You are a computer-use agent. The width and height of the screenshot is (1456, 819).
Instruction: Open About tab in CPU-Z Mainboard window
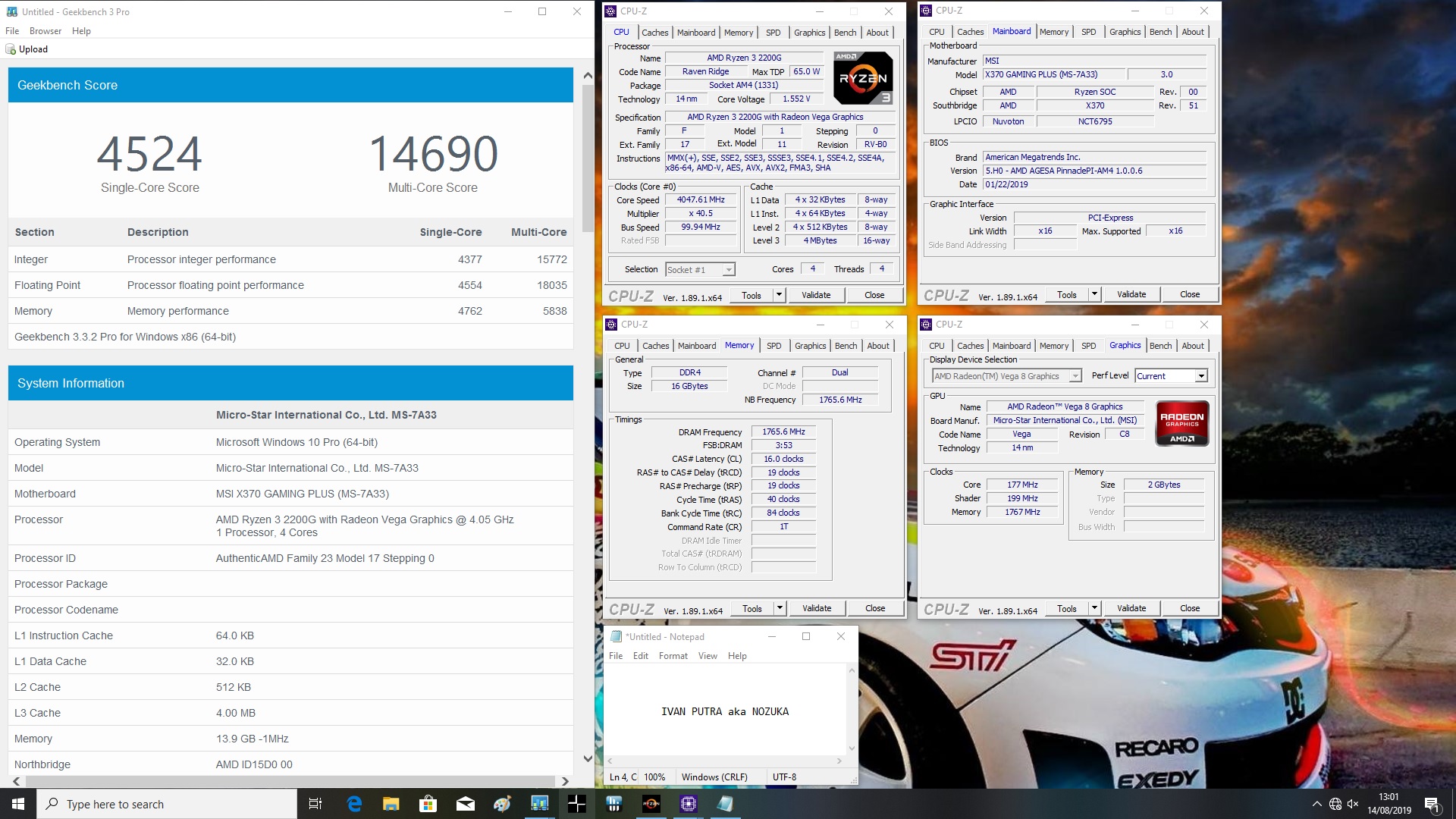coord(1193,32)
